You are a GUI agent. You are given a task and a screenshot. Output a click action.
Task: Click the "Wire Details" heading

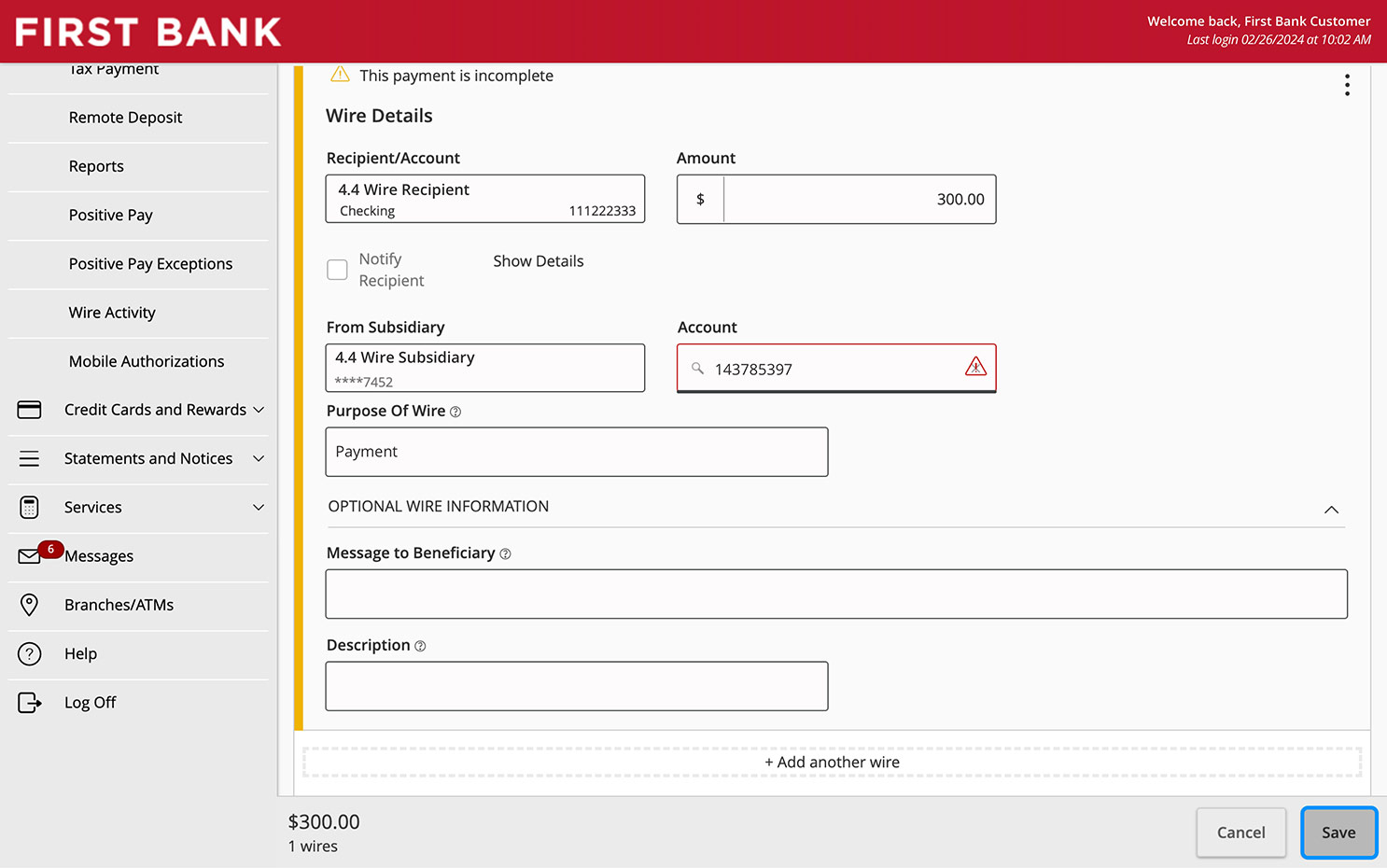379,116
